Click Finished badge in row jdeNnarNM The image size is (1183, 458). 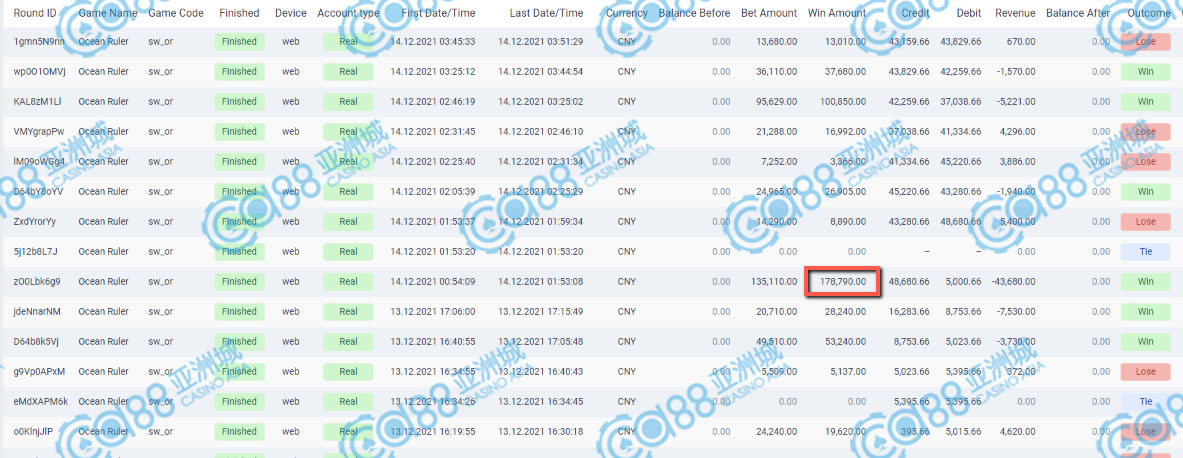click(x=239, y=311)
